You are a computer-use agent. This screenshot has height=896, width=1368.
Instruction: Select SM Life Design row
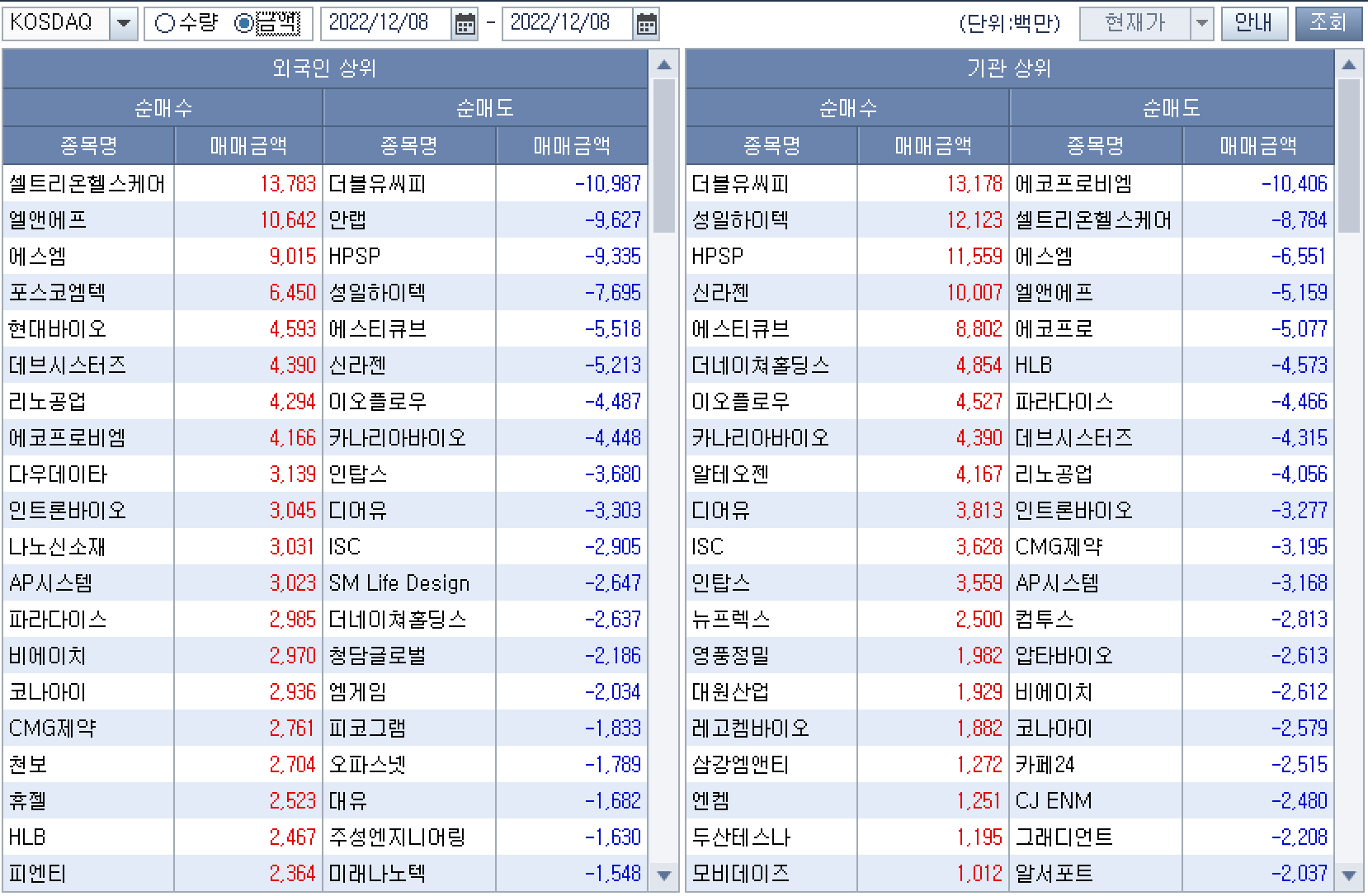click(x=410, y=583)
